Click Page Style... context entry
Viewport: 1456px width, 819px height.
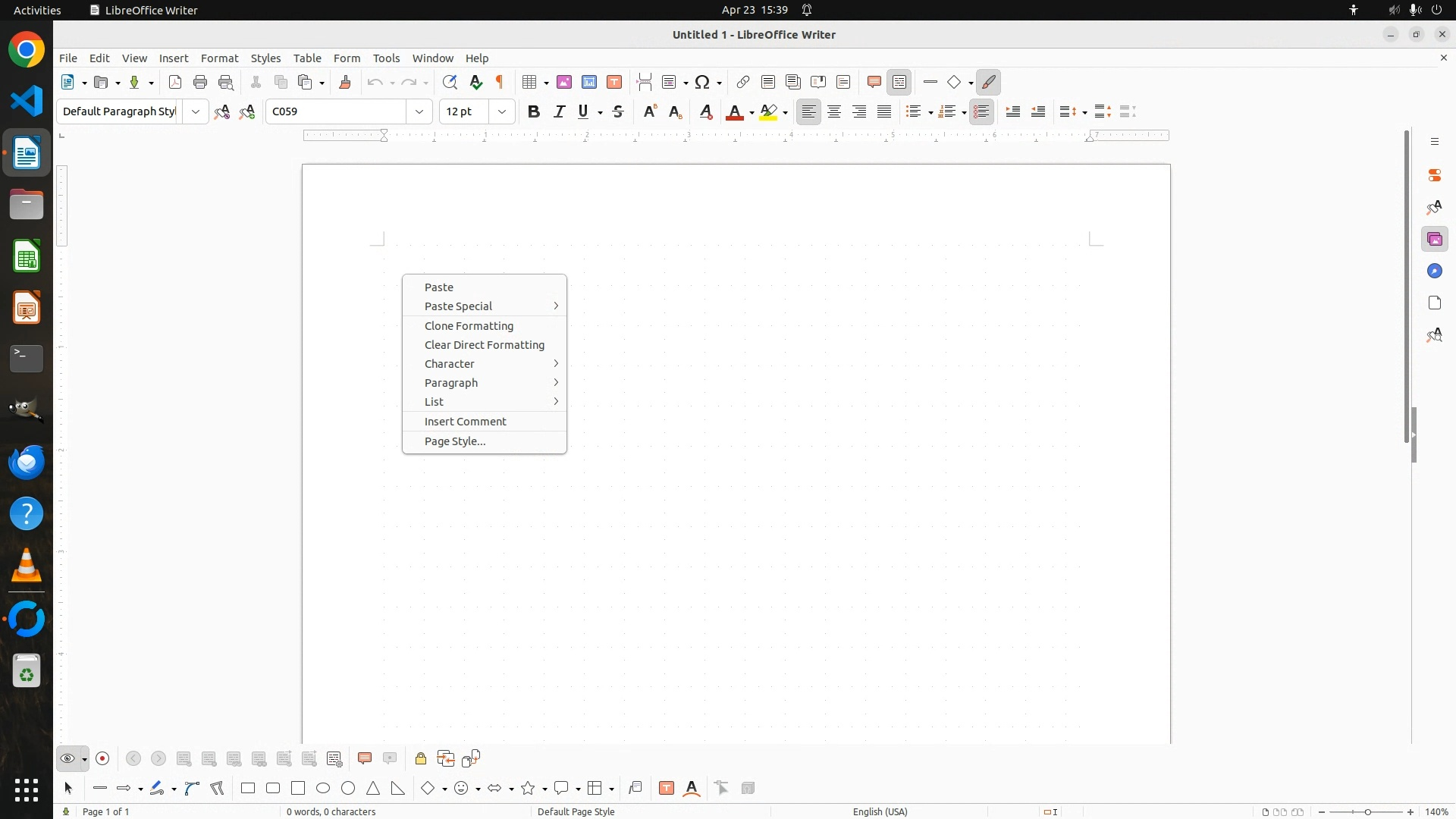(455, 441)
